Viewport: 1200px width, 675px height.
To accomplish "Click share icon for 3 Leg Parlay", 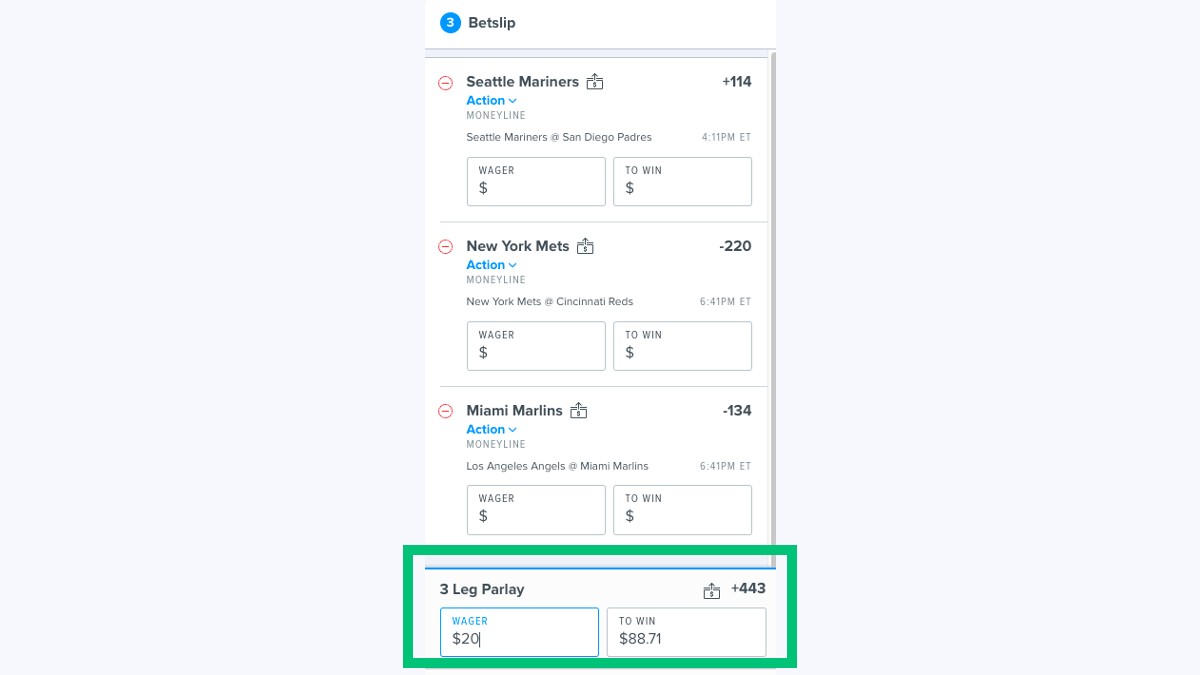I will [712, 590].
